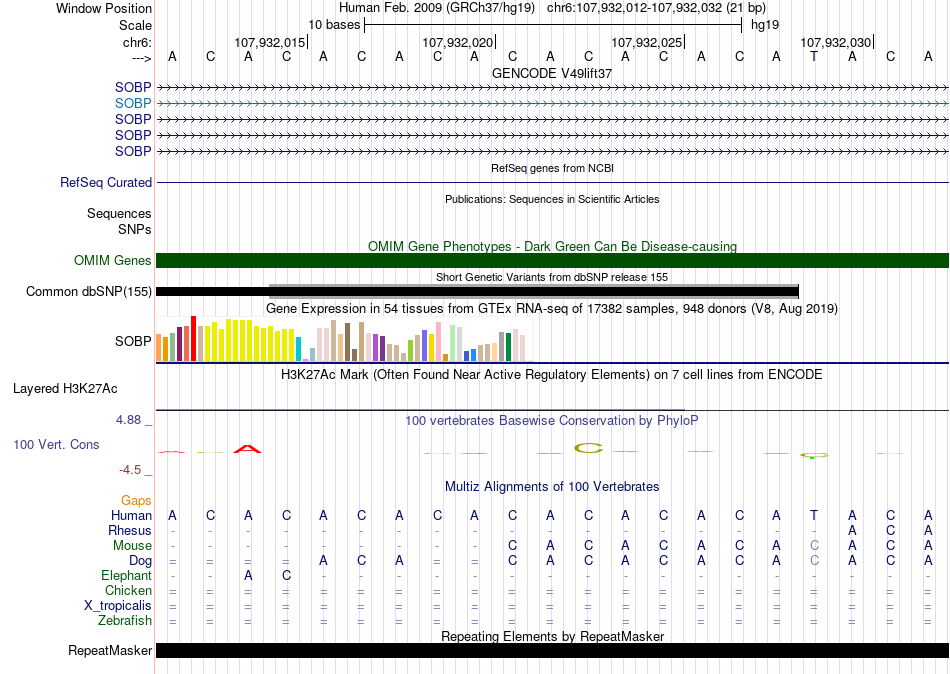Click the 107,932,025 position marker
The width and height of the screenshot is (950, 674).
click(647, 42)
